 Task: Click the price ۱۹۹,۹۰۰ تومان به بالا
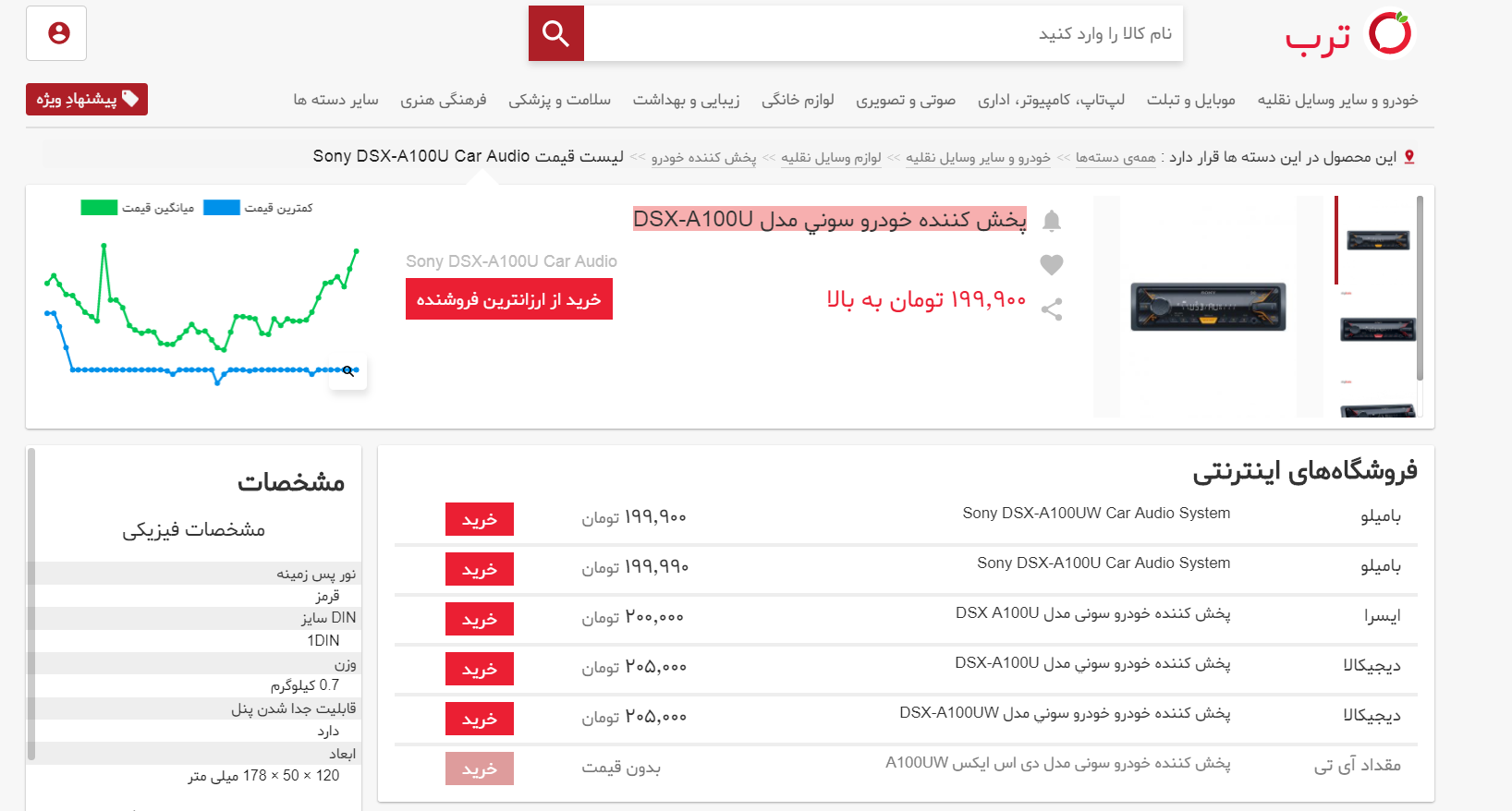[926, 299]
